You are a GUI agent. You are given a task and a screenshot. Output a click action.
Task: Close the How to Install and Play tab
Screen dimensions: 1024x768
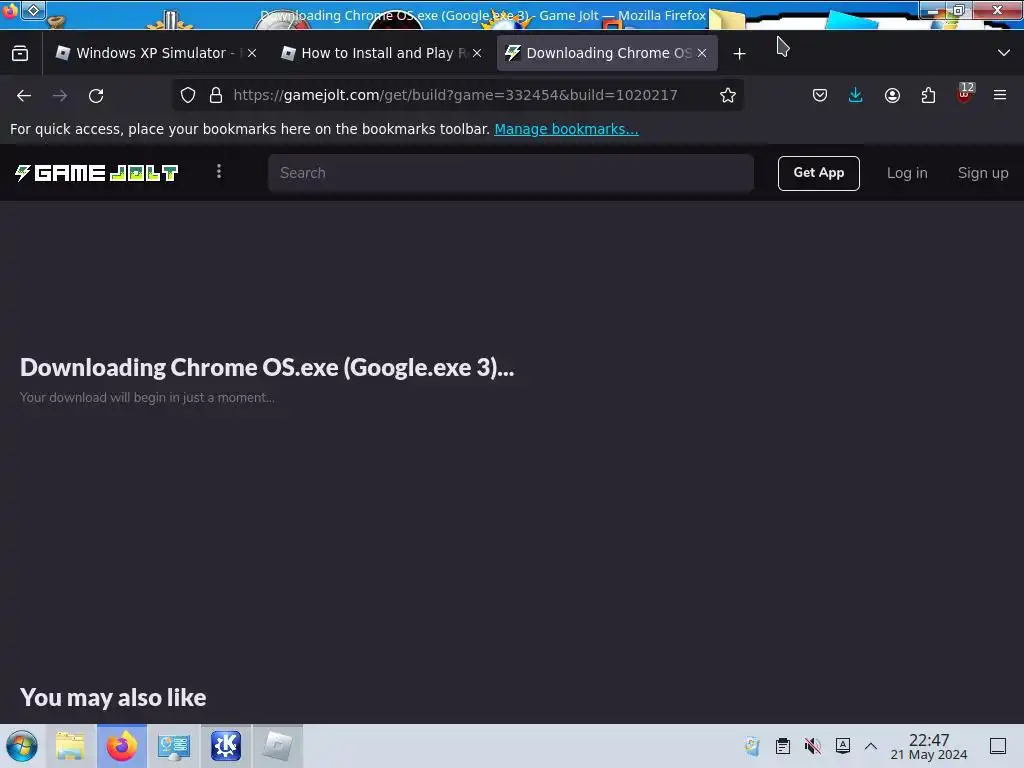tap(477, 54)
